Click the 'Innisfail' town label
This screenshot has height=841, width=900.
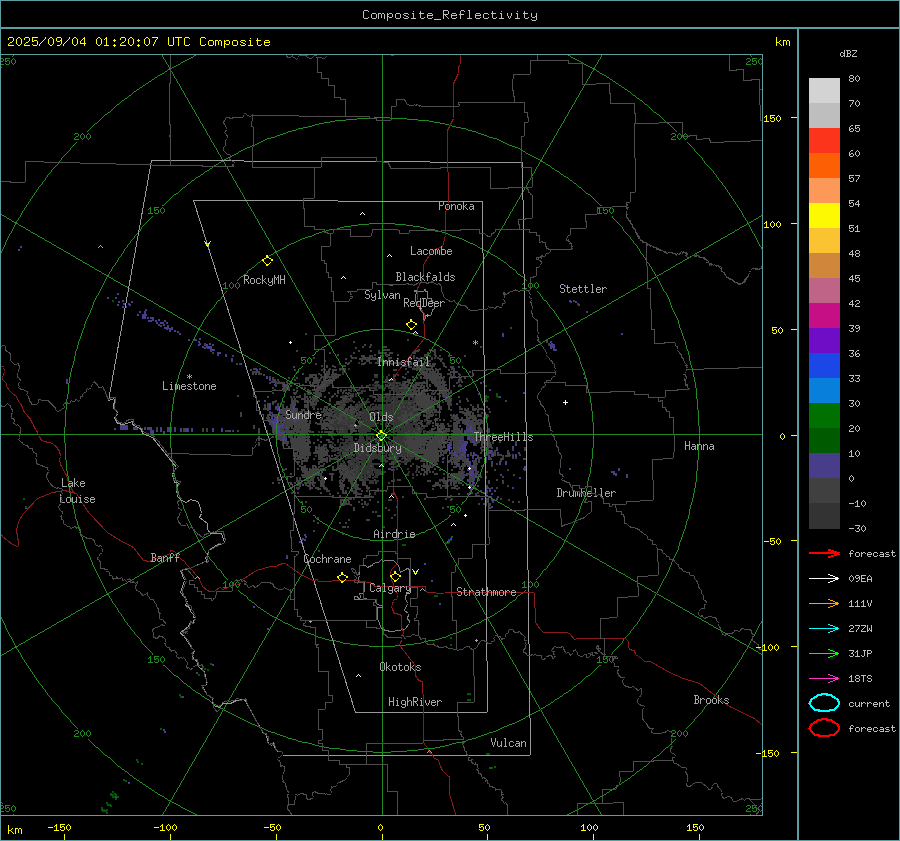click(x=404, y=362)
